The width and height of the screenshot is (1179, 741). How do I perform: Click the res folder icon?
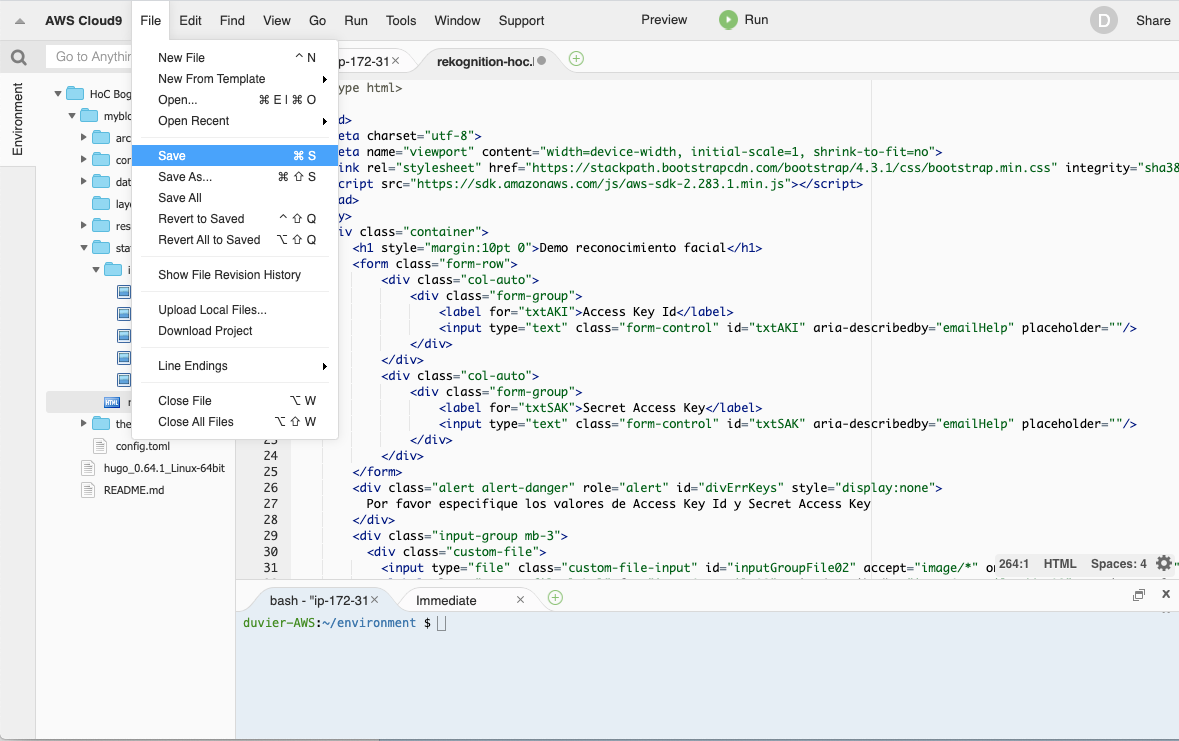click(x=102, y=225)
